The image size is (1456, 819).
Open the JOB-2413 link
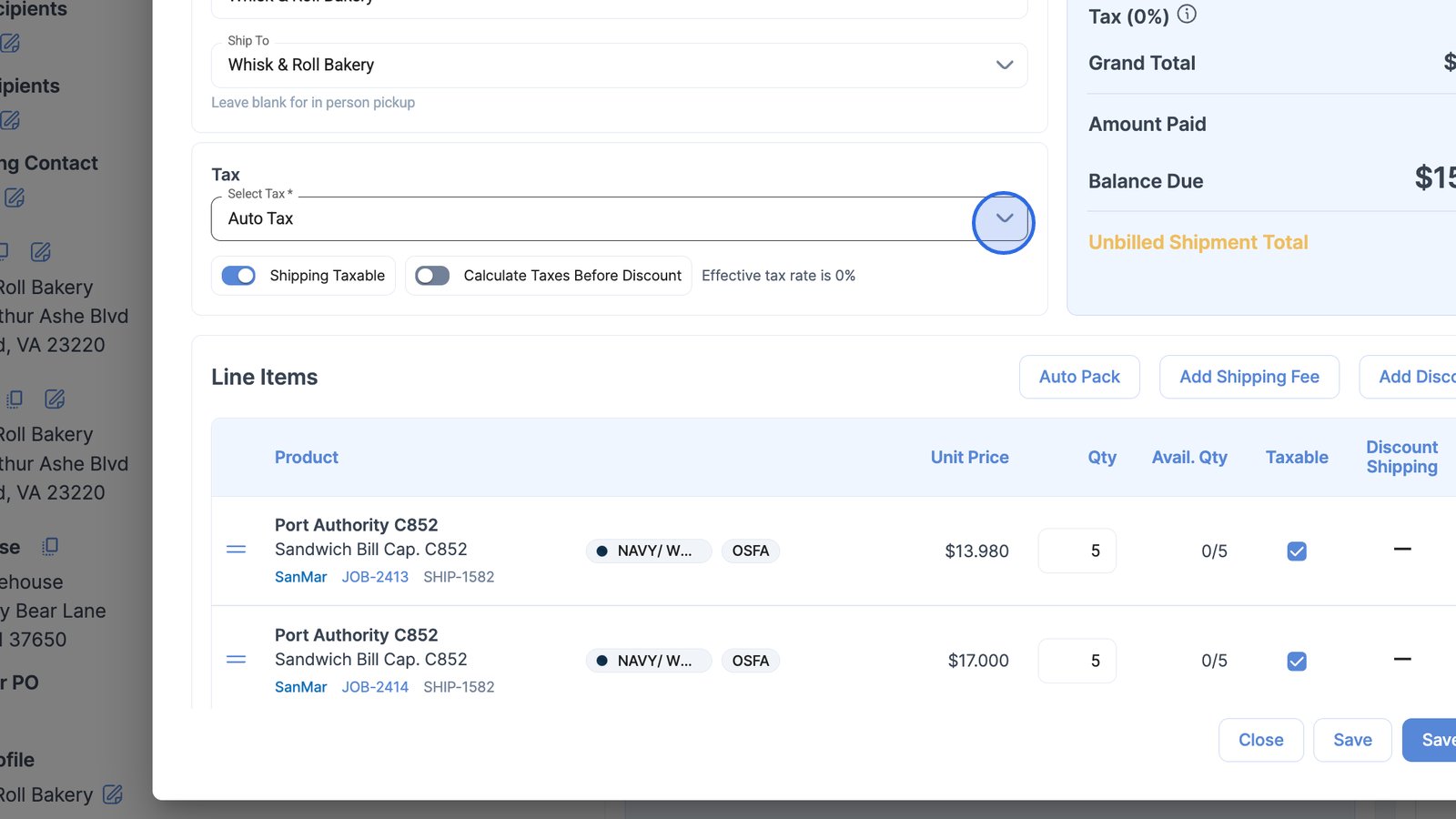tap(375, 577)
